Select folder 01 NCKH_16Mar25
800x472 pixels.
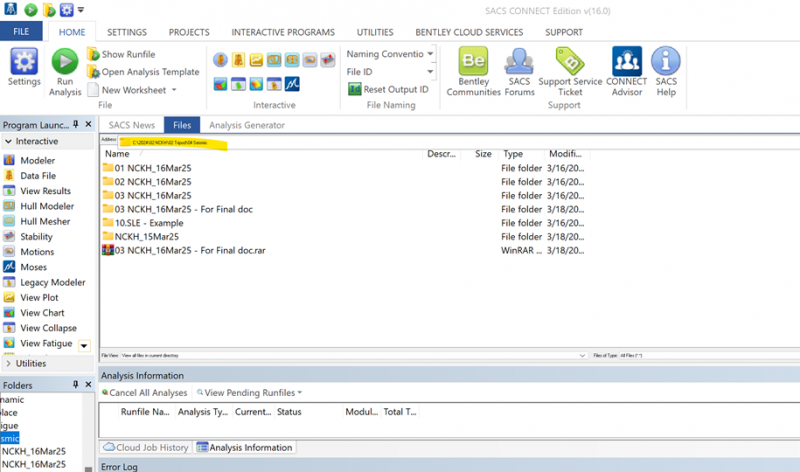pyautogui.click(x=153, y=168)
